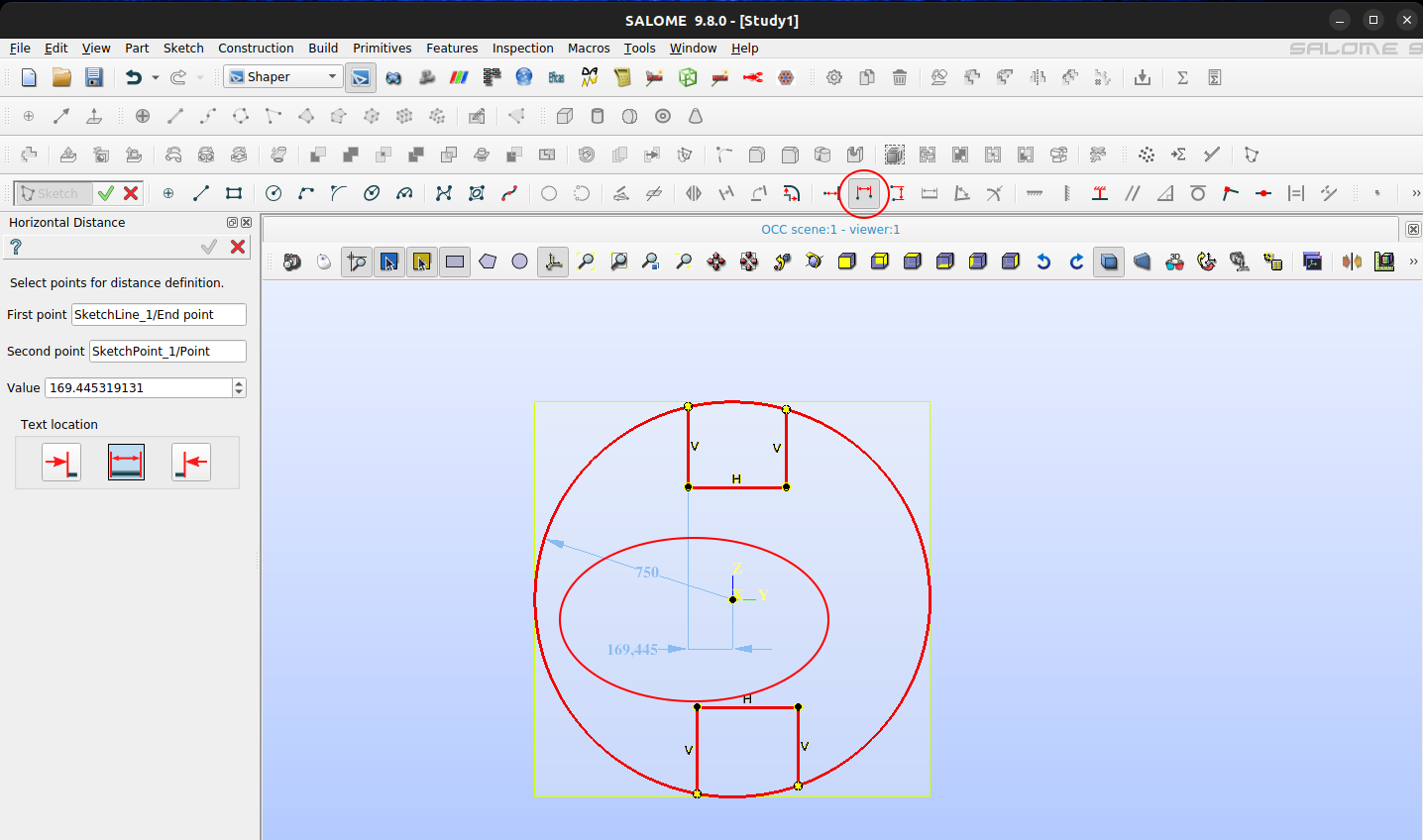1423x840 pixels.
Task: Save the study with the floppy disk icon
Action: click(94, 77)
